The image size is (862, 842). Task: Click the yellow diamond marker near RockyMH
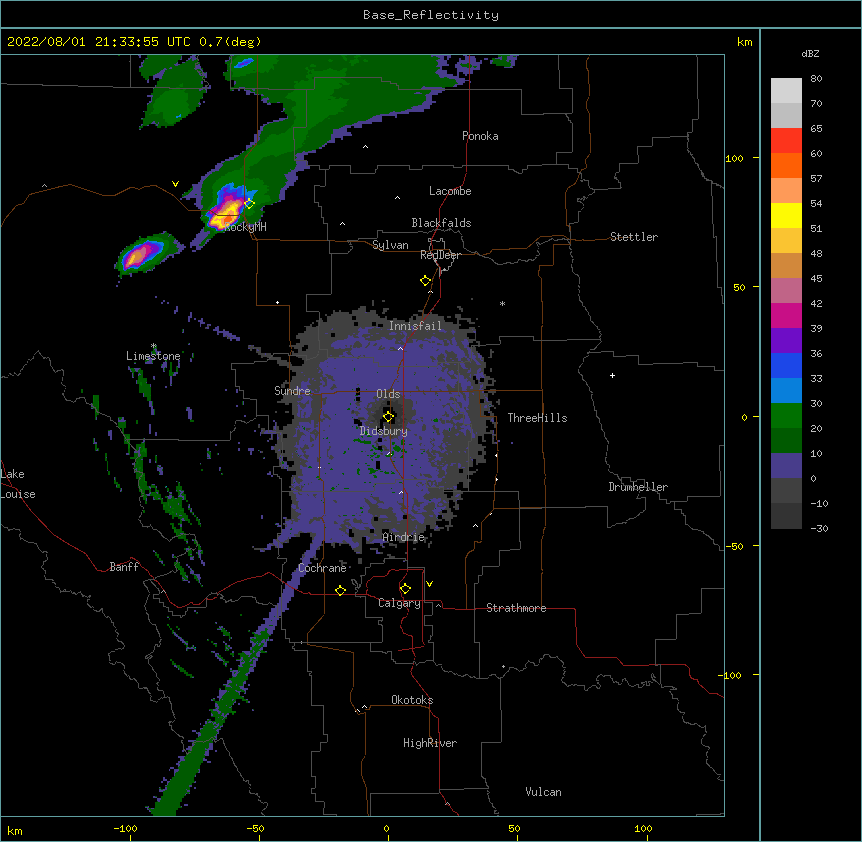(x=250, y=203)
